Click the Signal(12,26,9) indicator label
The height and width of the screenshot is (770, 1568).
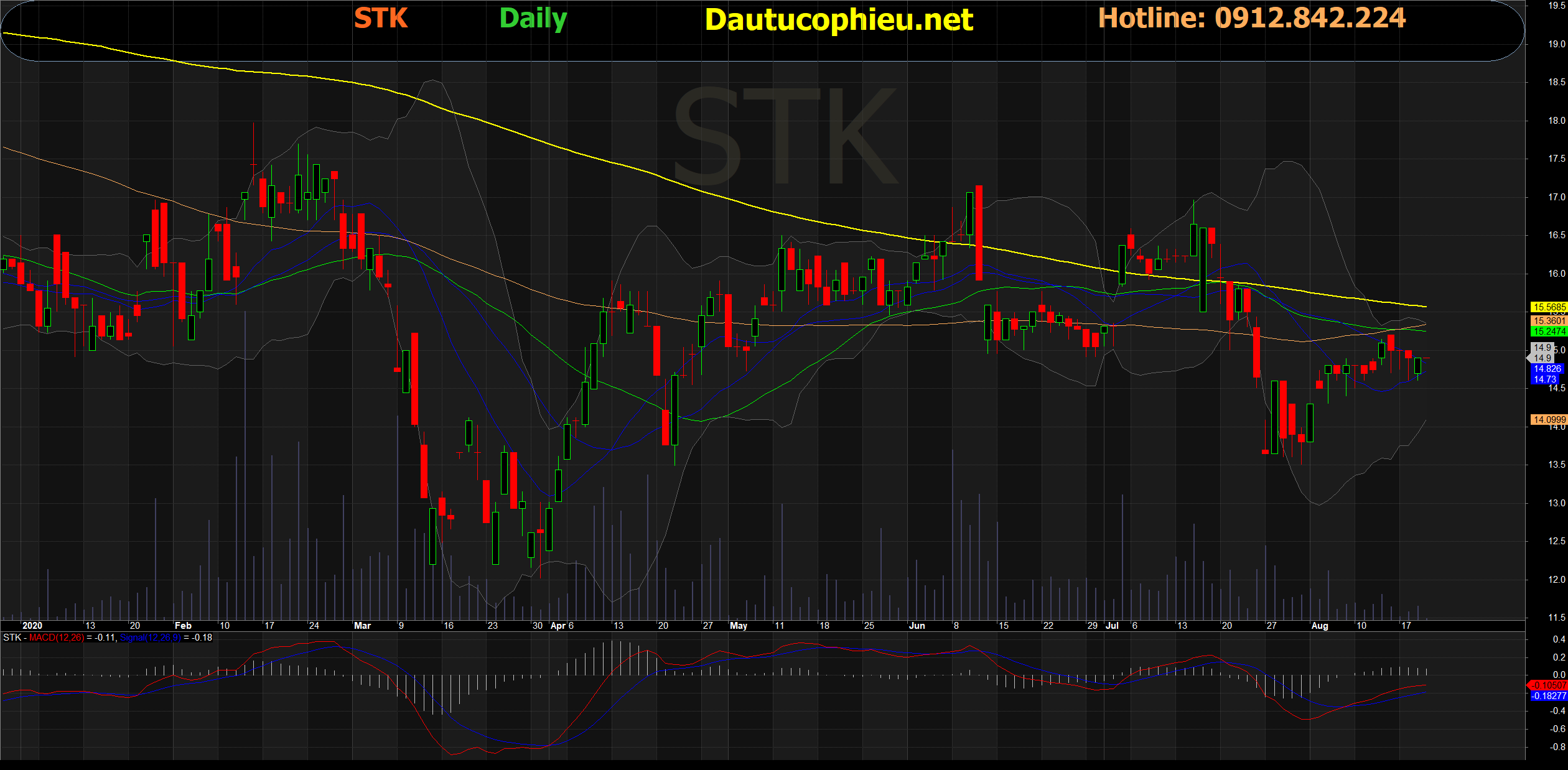pyautogui.click(x=151, y=638)
